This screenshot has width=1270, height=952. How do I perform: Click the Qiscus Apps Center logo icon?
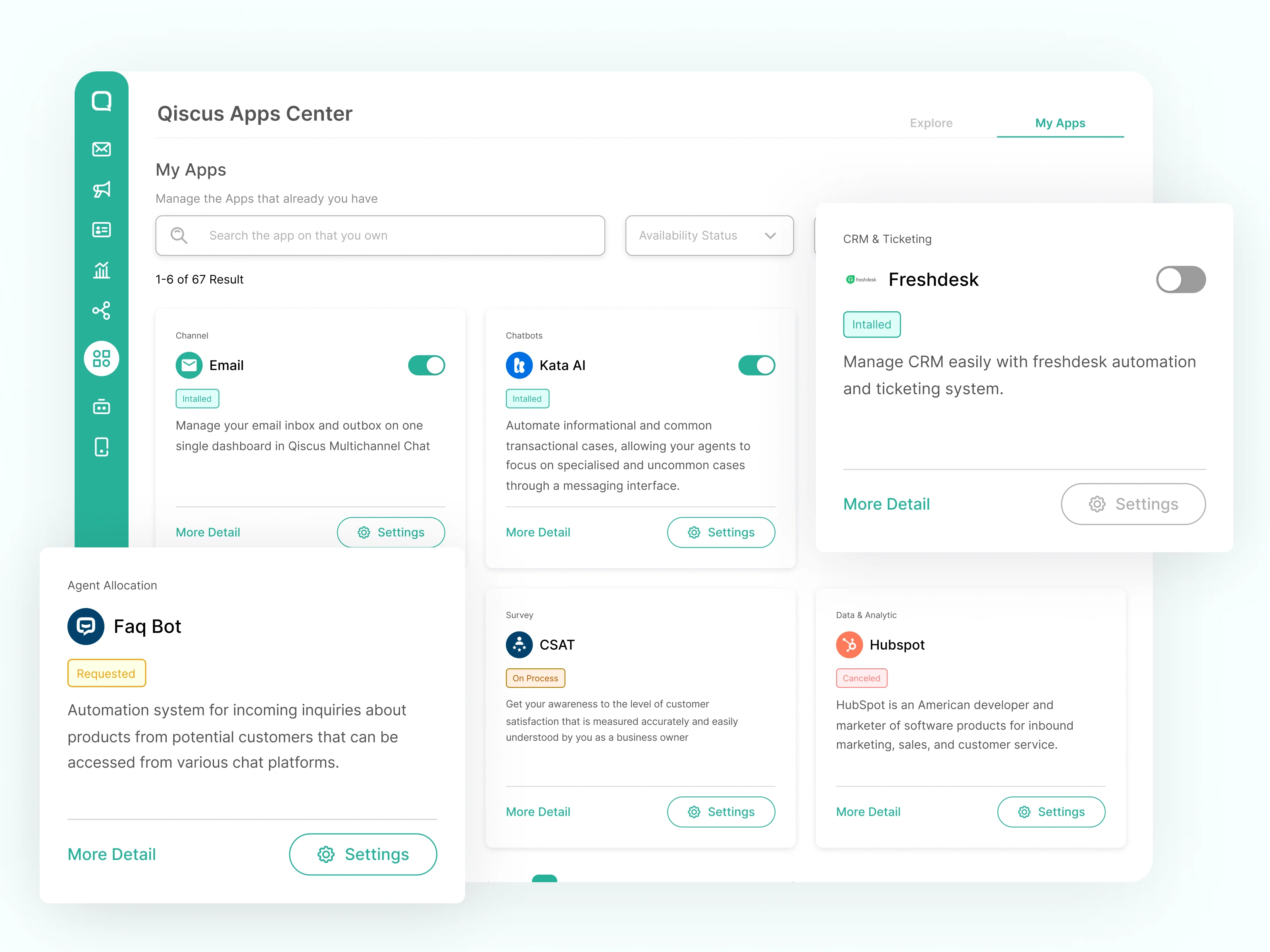point(101,101)
